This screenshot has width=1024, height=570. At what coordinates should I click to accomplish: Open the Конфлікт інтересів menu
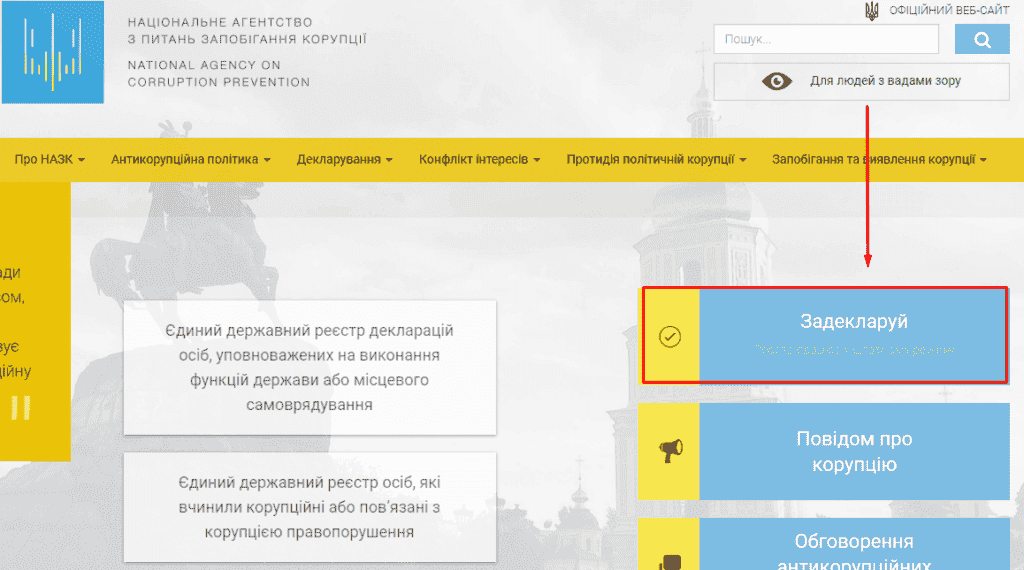coord(479,160)
